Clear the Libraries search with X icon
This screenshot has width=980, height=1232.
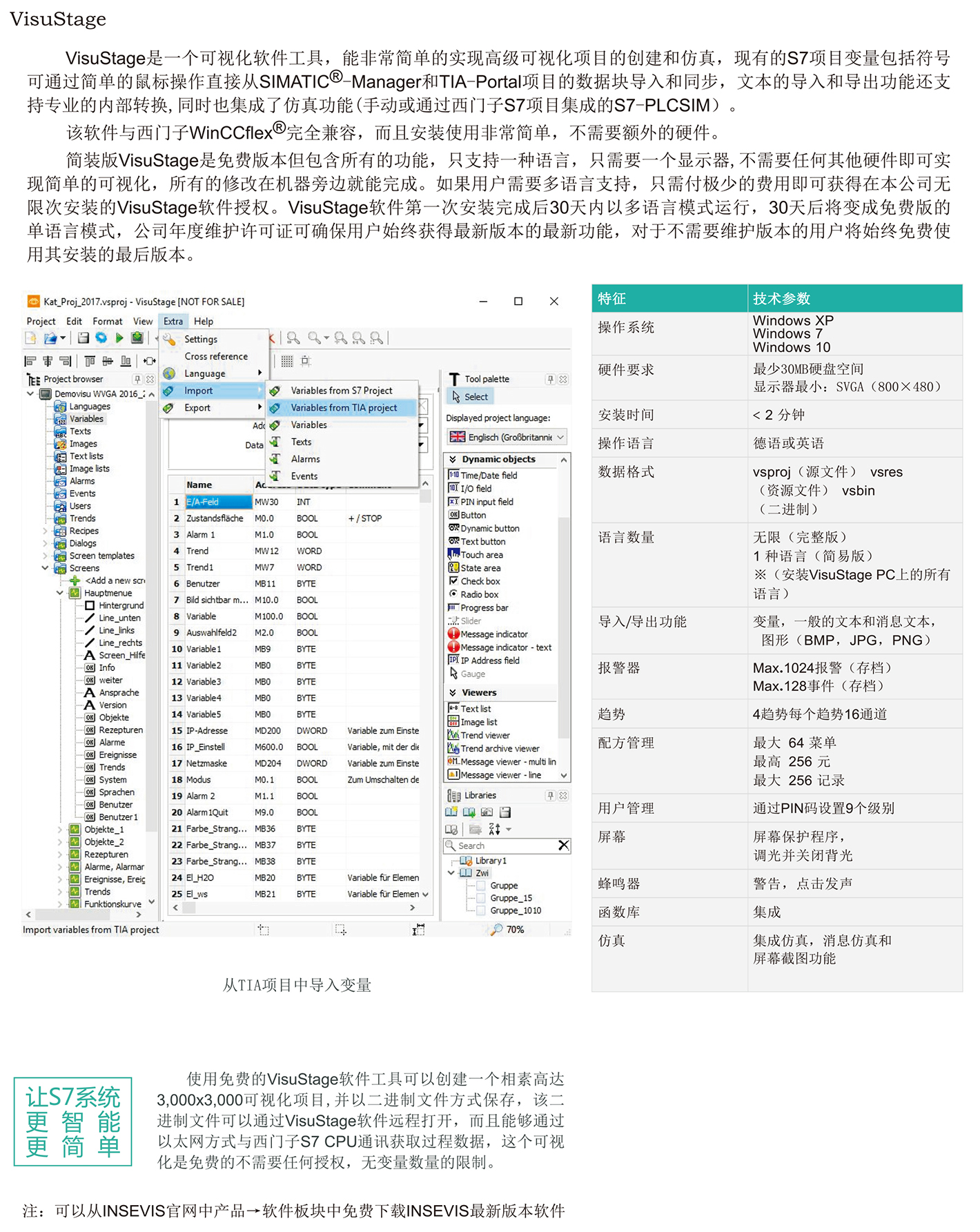point(563,845)
